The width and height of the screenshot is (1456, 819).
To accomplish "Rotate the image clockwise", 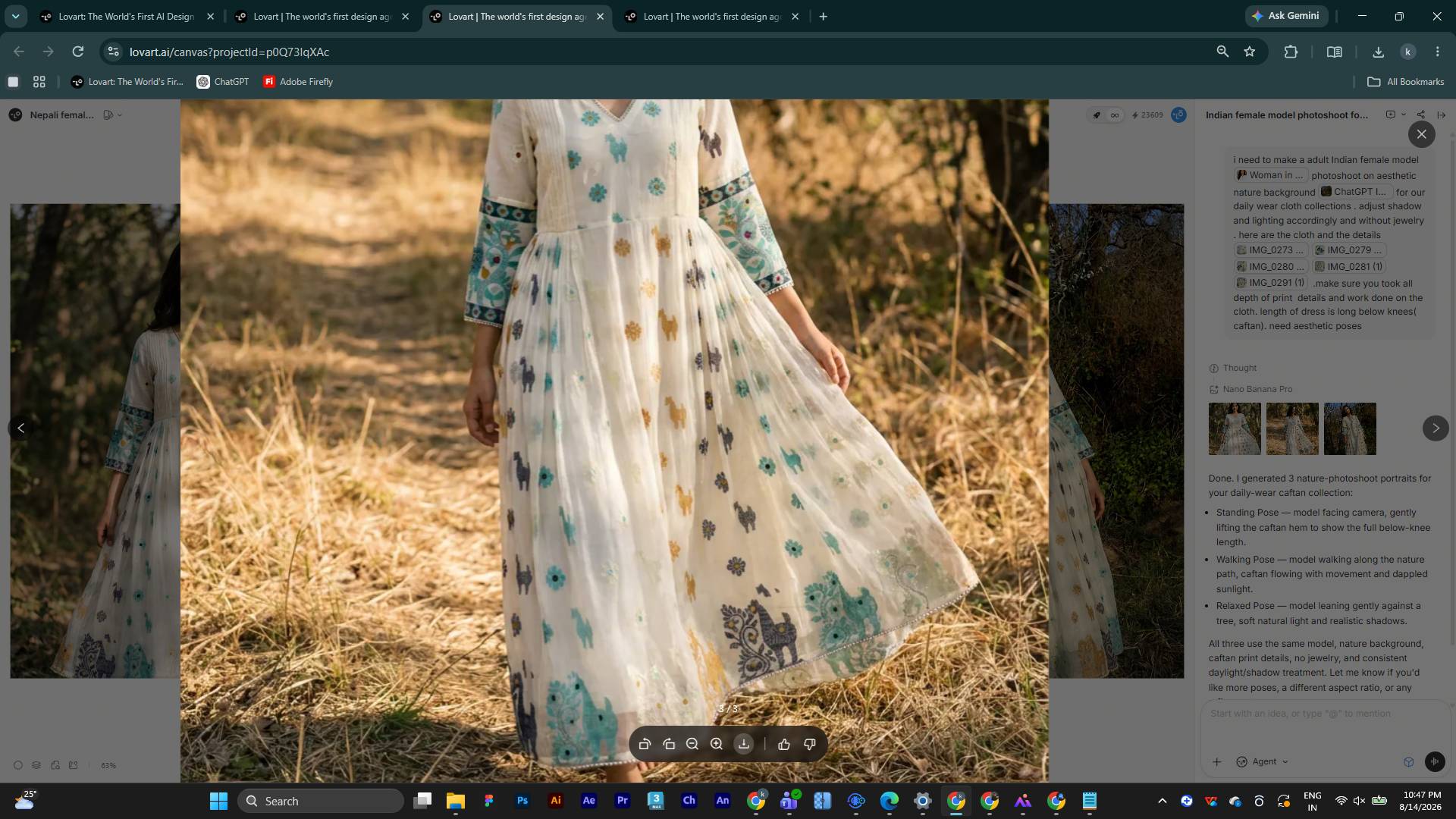I will [669, 744].
